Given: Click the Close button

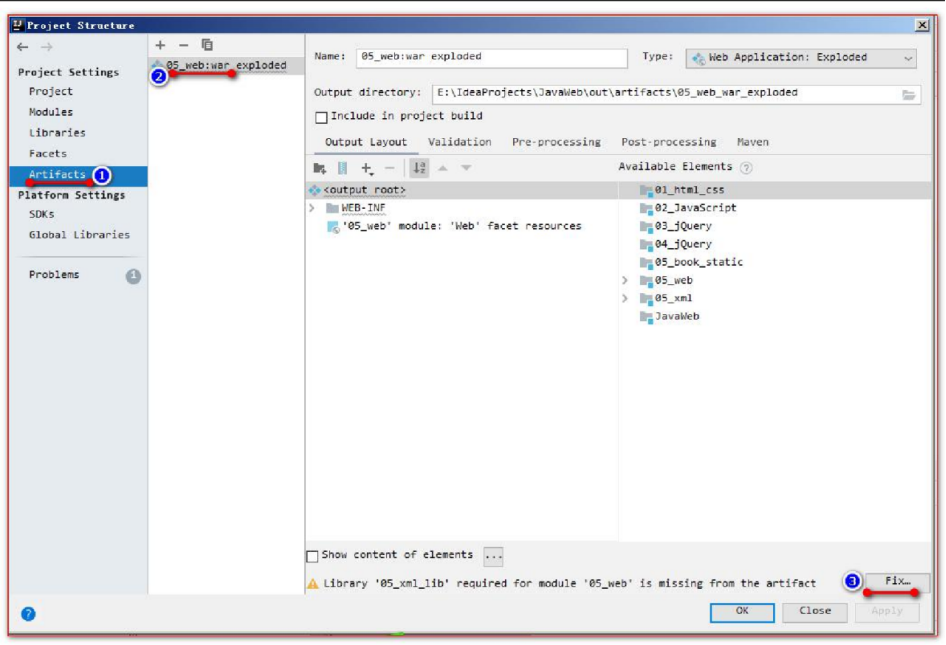Looking at the screenshot, I should 815,611.
